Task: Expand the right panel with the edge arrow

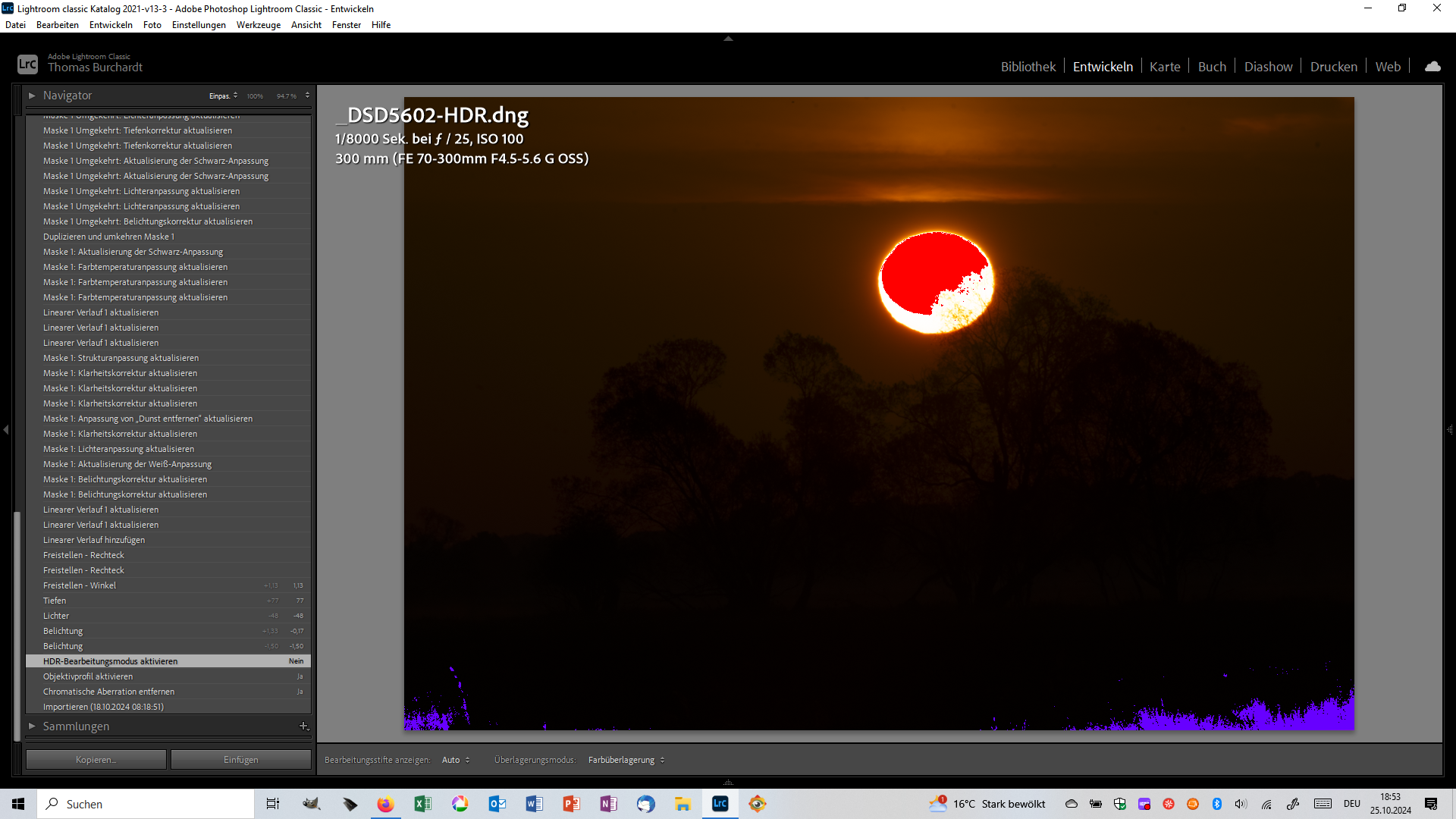Action: pyautogui.click(x=1449, y=430)
